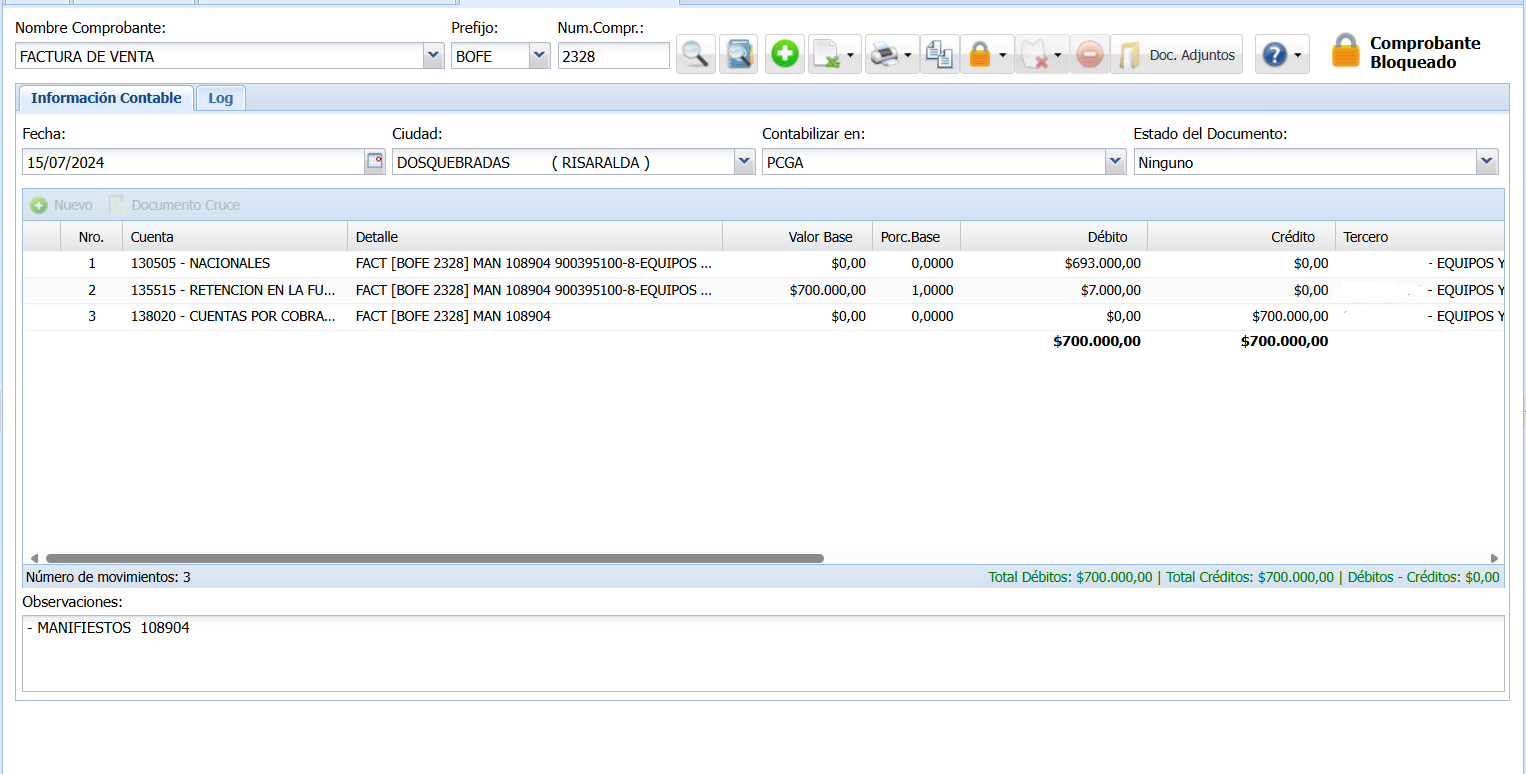Switch to the Información Contable tab
The width and height of the screenshot is (1526, 774).
(106, 98)
